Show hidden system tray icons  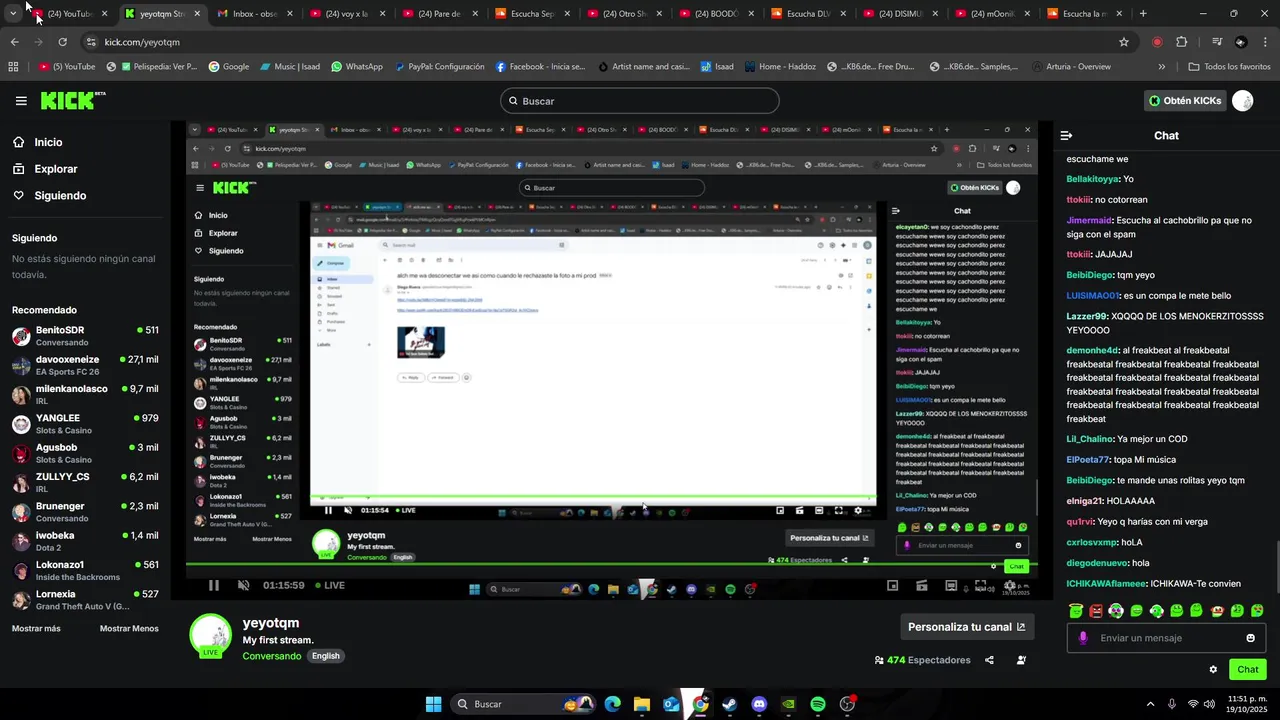click(x=1150, y=704)
